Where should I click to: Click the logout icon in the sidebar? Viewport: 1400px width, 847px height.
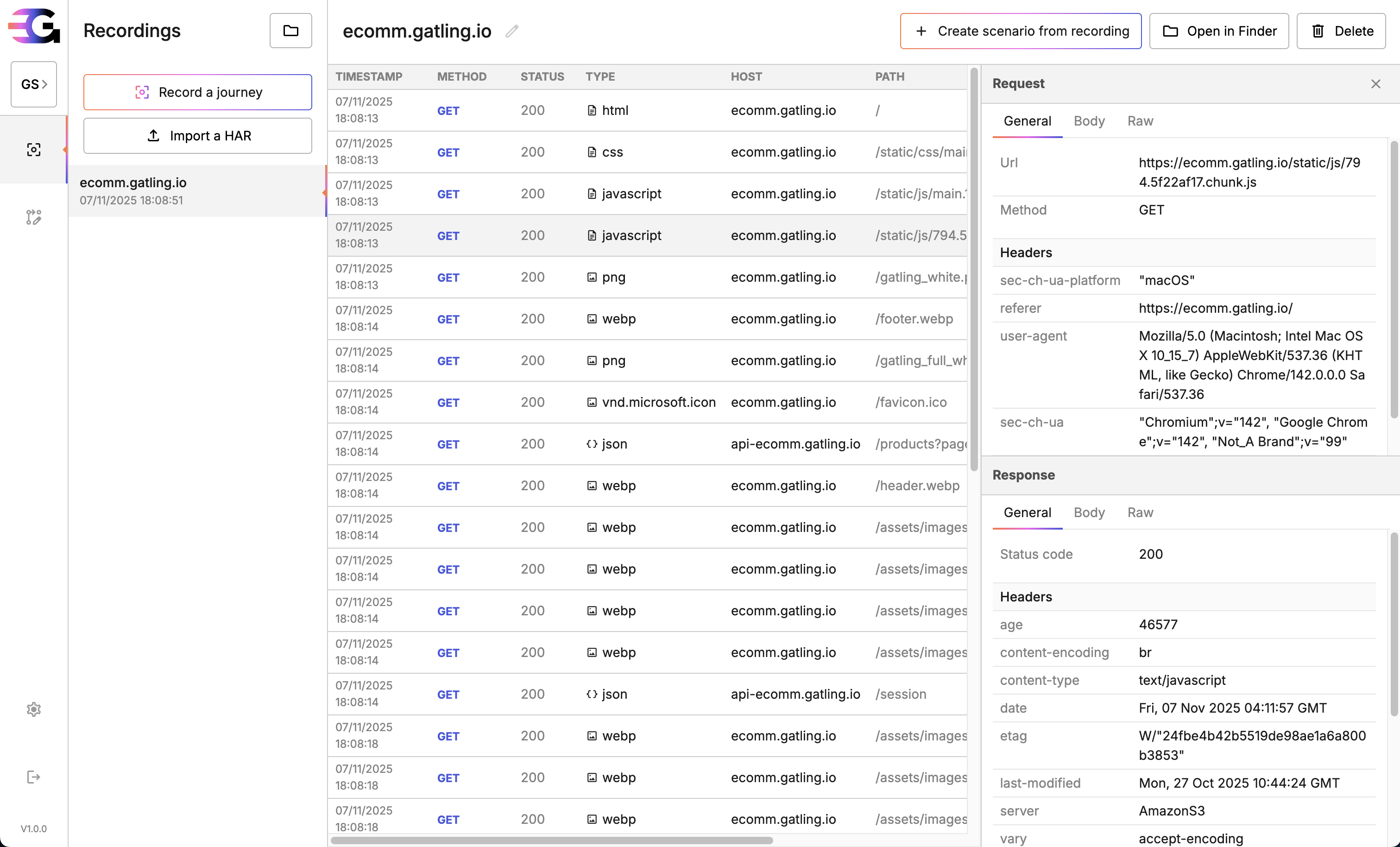tap(33, 777)
